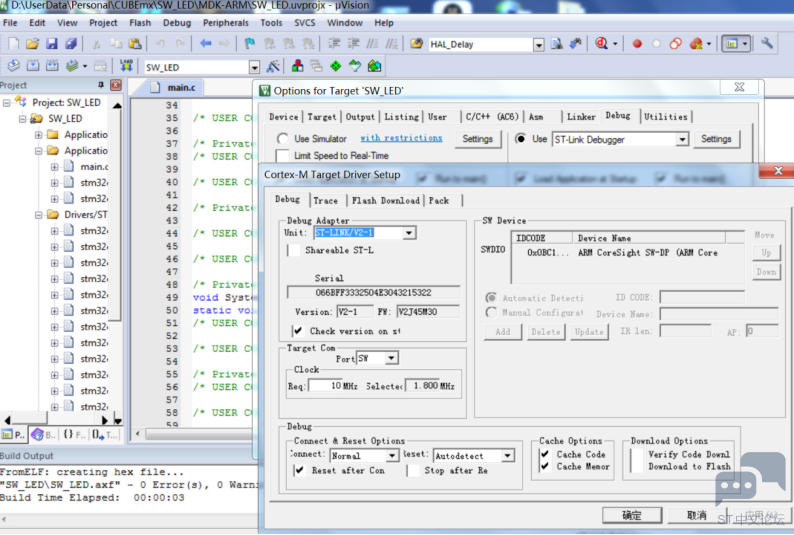Rebuild all target files icon
Screen dimensions: 794x535
tap(52, 66)
